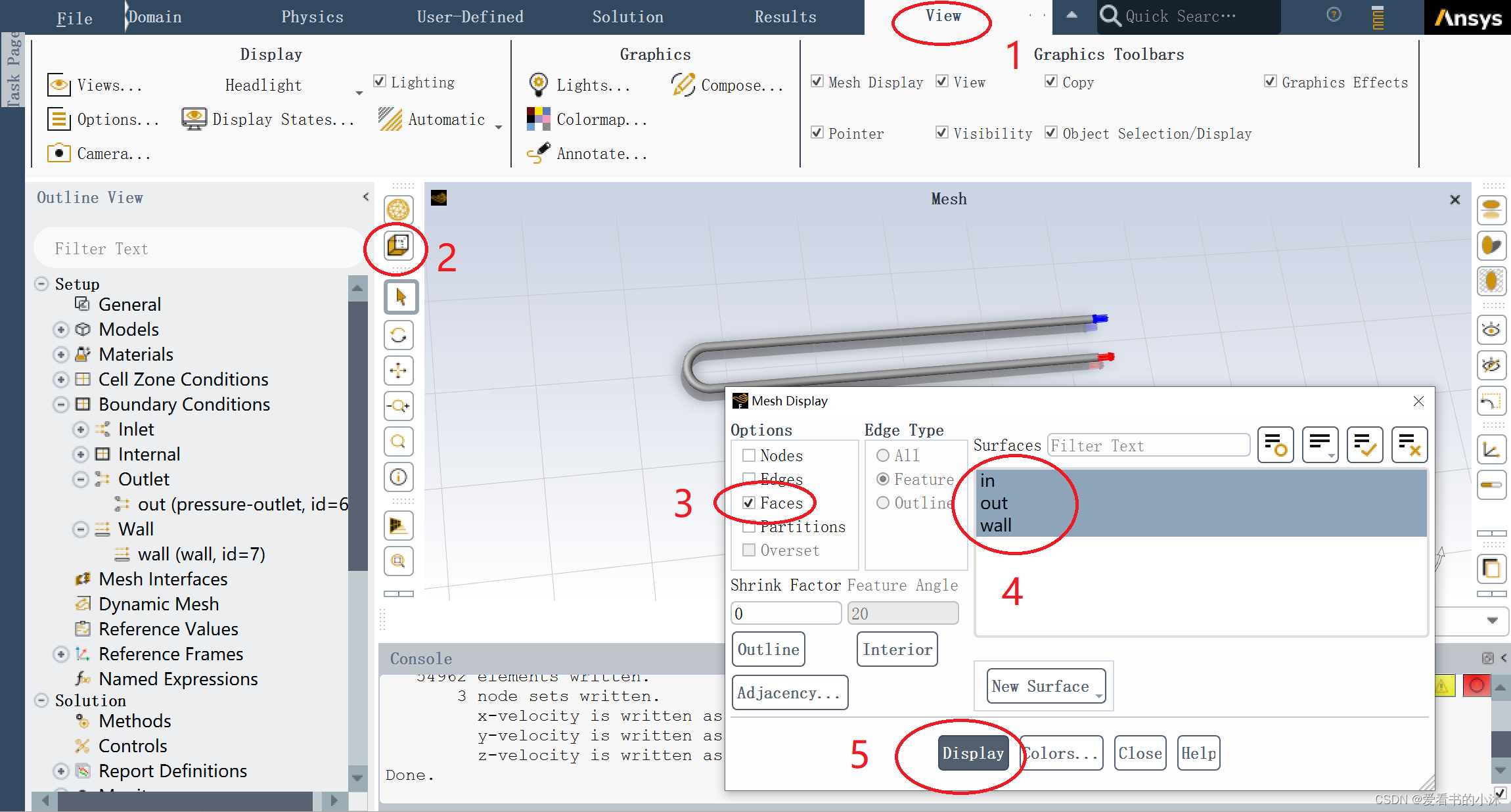
Task: Click the Shrink Factor input field
Action: pos(785,614)
